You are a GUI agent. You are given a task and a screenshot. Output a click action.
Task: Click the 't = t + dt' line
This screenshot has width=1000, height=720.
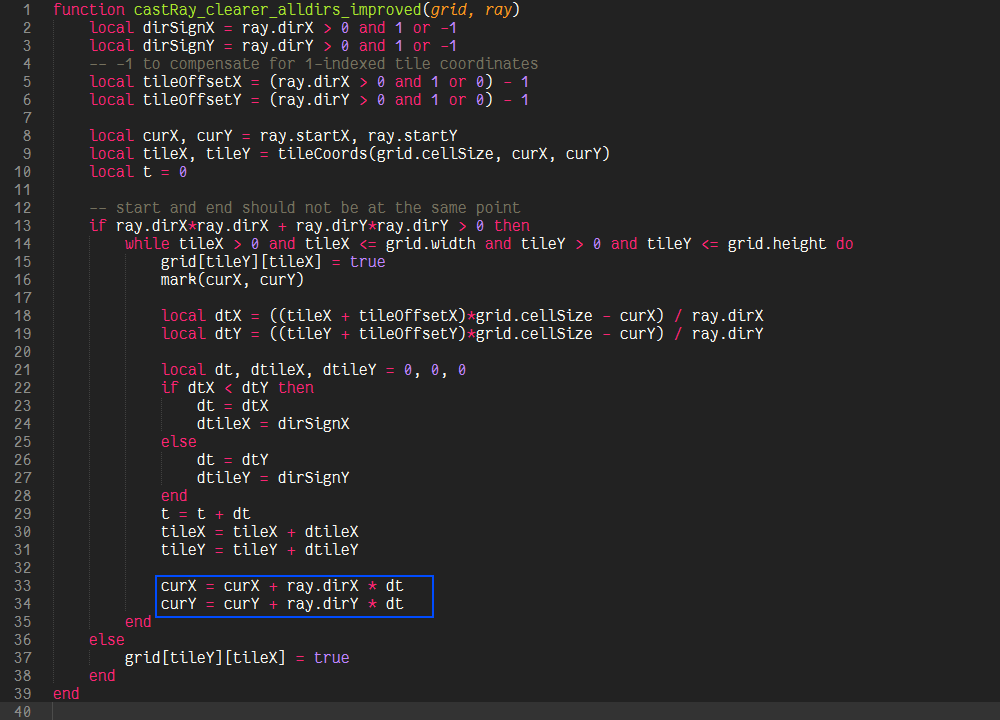point(205,514)
